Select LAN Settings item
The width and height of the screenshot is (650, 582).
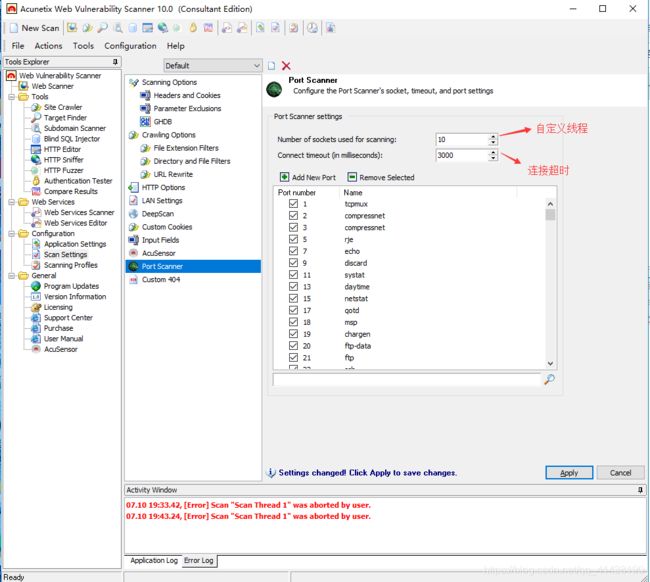162,201
